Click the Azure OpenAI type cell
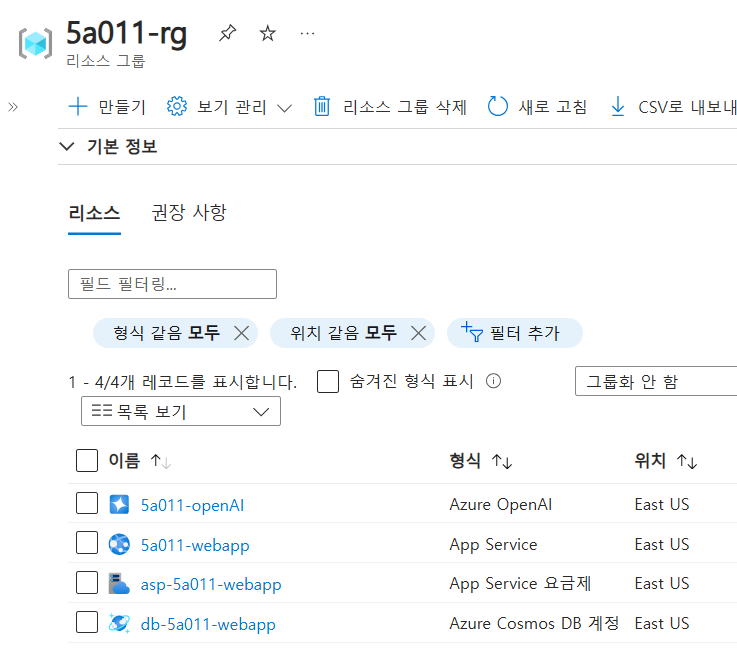This screenshot has height=659, width=737. [x=501, y=504]
